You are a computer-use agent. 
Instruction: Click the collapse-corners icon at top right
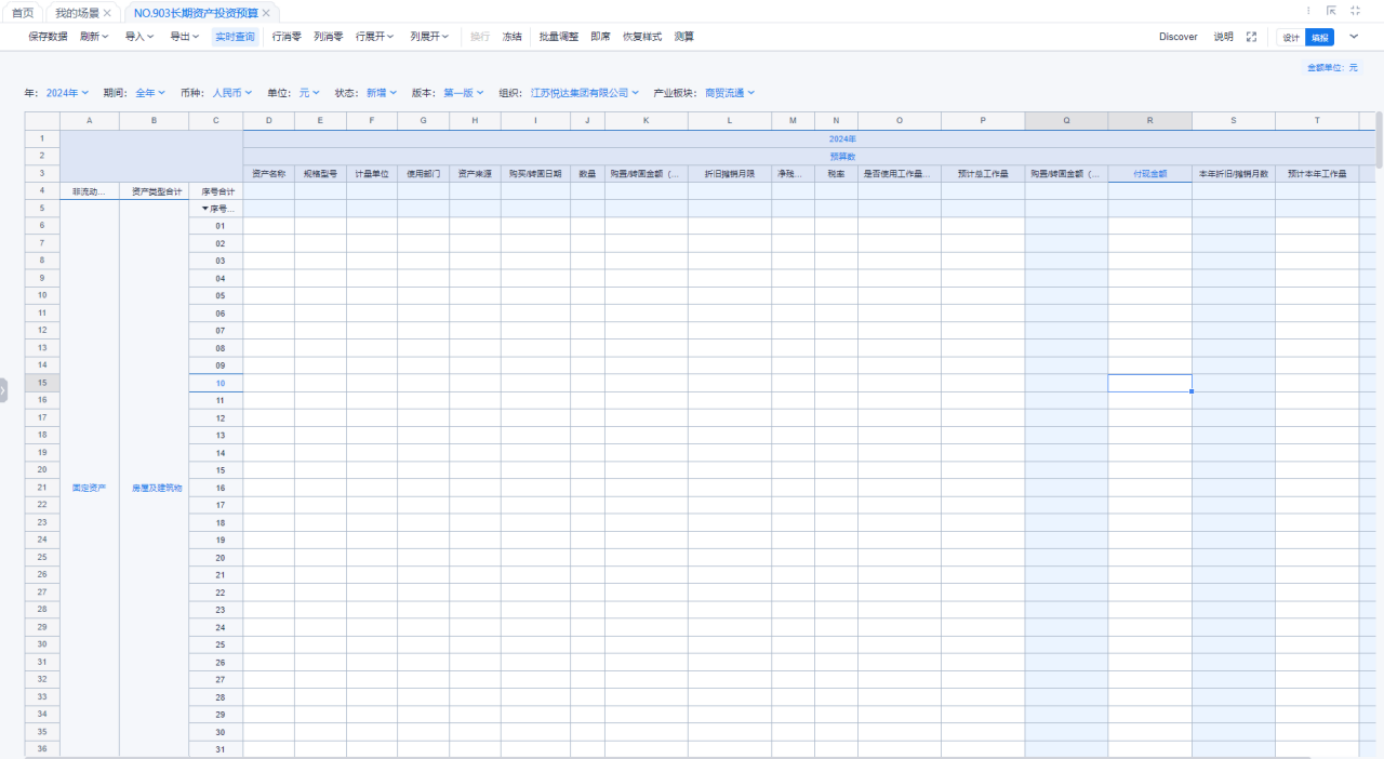(1355, 11)
